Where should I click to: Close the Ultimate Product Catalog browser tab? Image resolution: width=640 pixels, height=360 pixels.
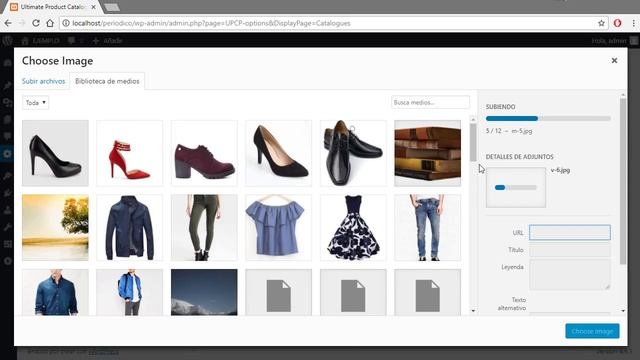pyautogui.click(x=94, y=7)
